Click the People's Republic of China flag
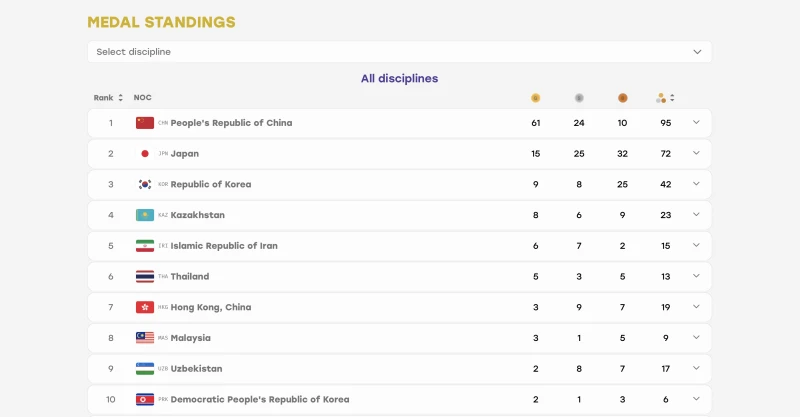Image resolution: width=800 pixels, height=417 pixels. 145,123
